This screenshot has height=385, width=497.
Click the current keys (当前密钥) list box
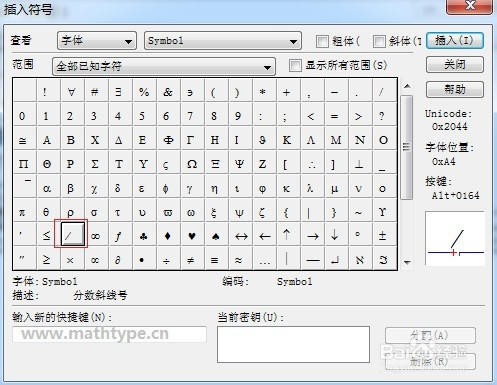pyautogui.click(x=293, y=344)
